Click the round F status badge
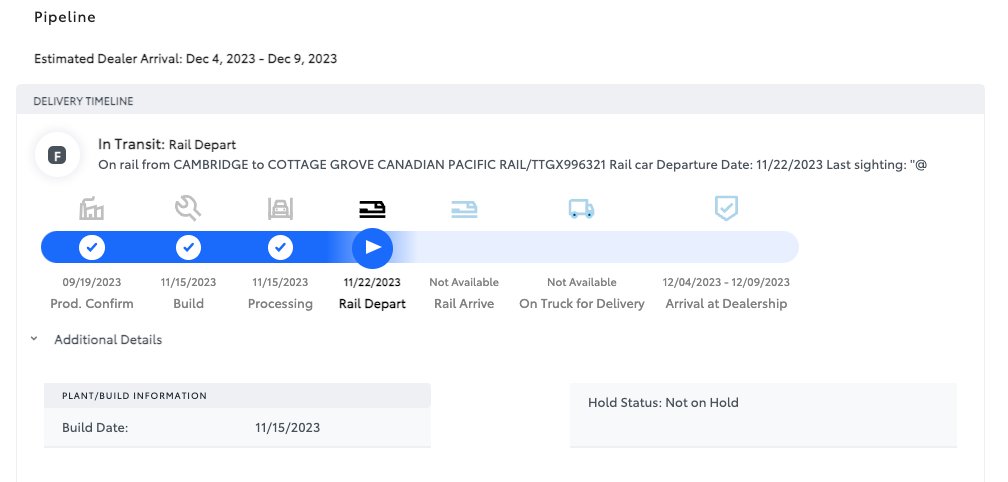This screenshot has height=482, width=1008. [57, 156]
